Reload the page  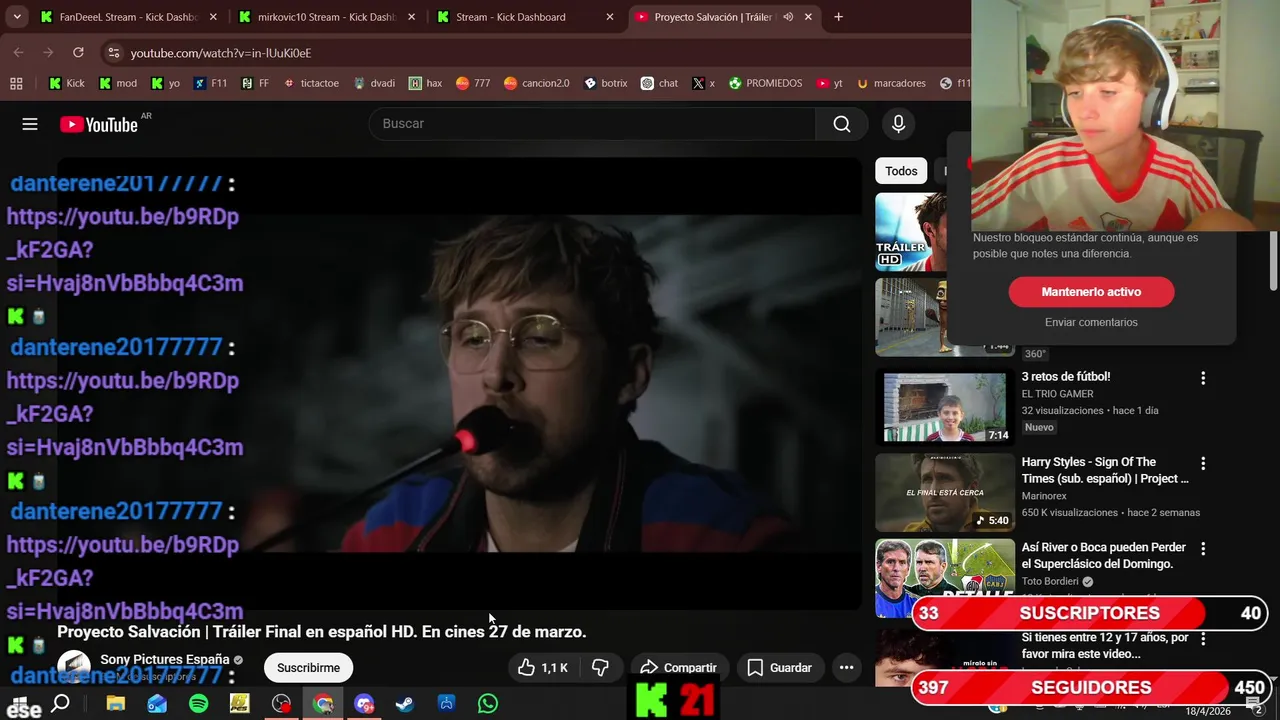pyautogui.click(x=78, y=52)
